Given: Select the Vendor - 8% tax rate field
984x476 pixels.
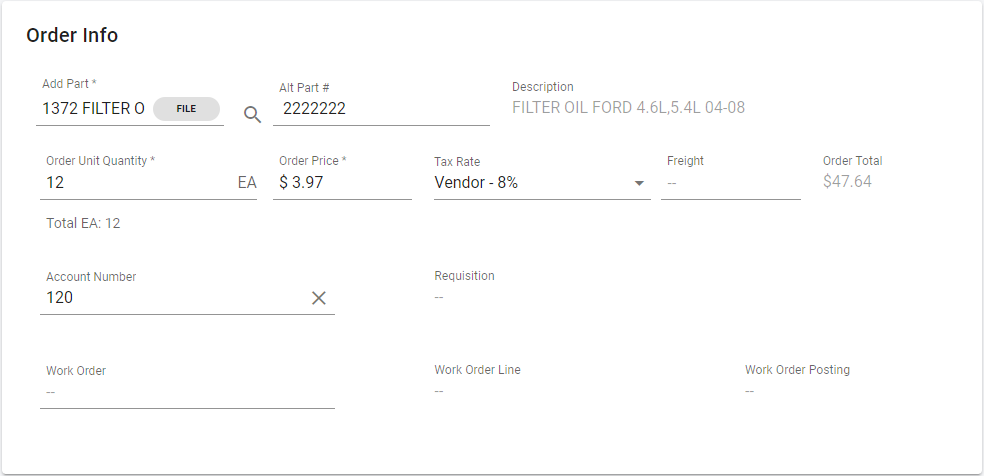Looking at the screenshot, I should (x=530, y=183).
